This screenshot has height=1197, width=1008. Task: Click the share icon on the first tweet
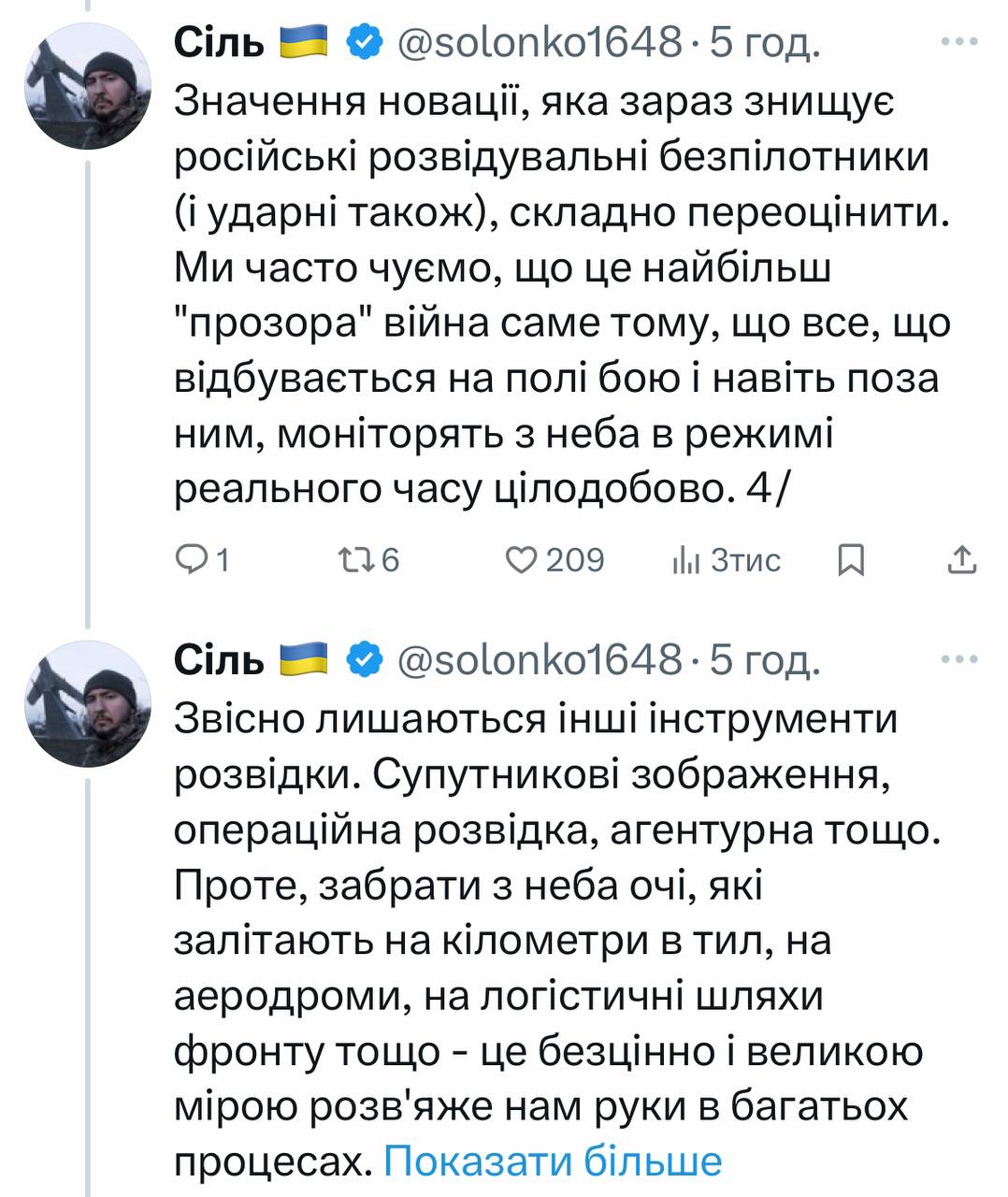pos(962,560)
